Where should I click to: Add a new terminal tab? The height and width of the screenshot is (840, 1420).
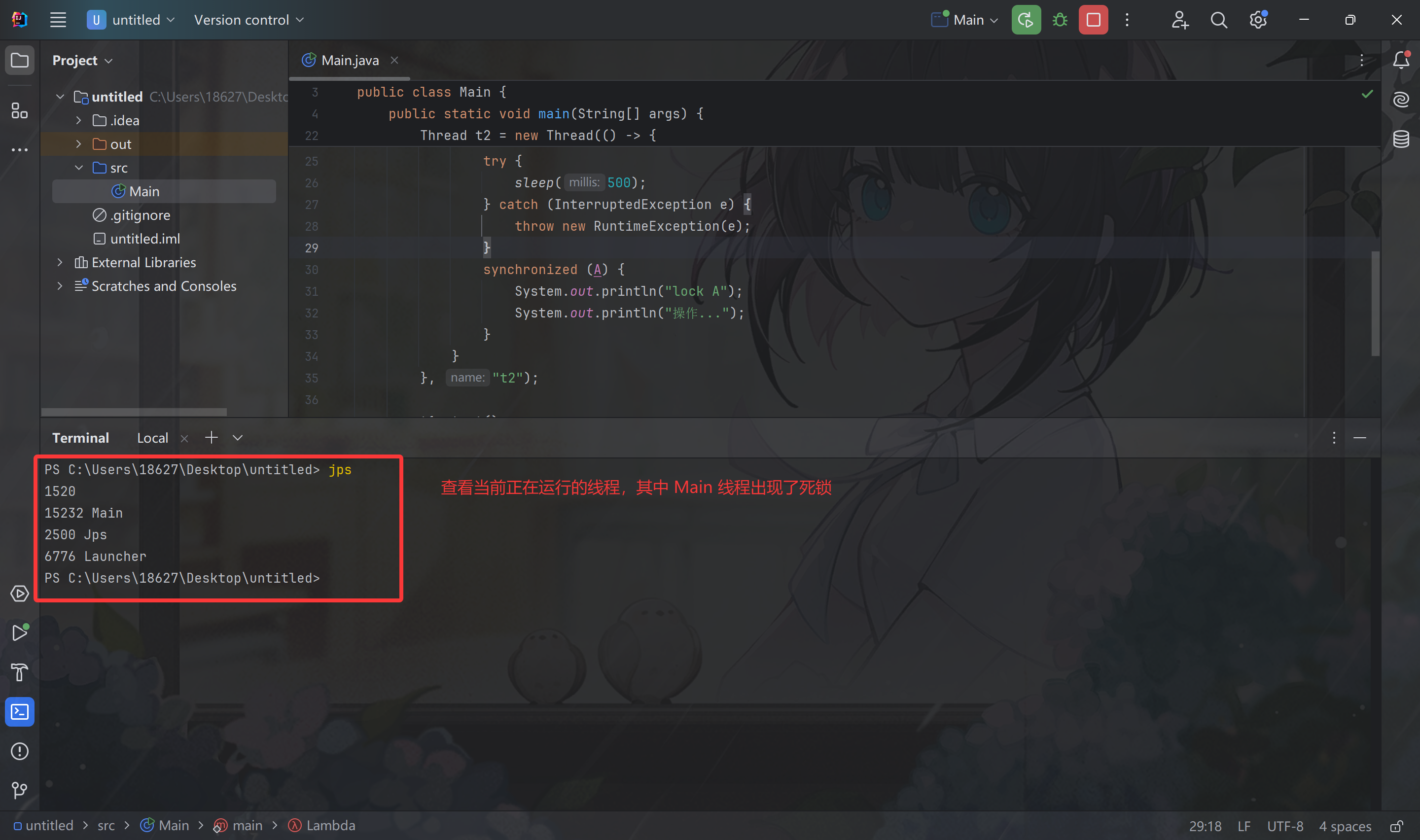point(211,438)
